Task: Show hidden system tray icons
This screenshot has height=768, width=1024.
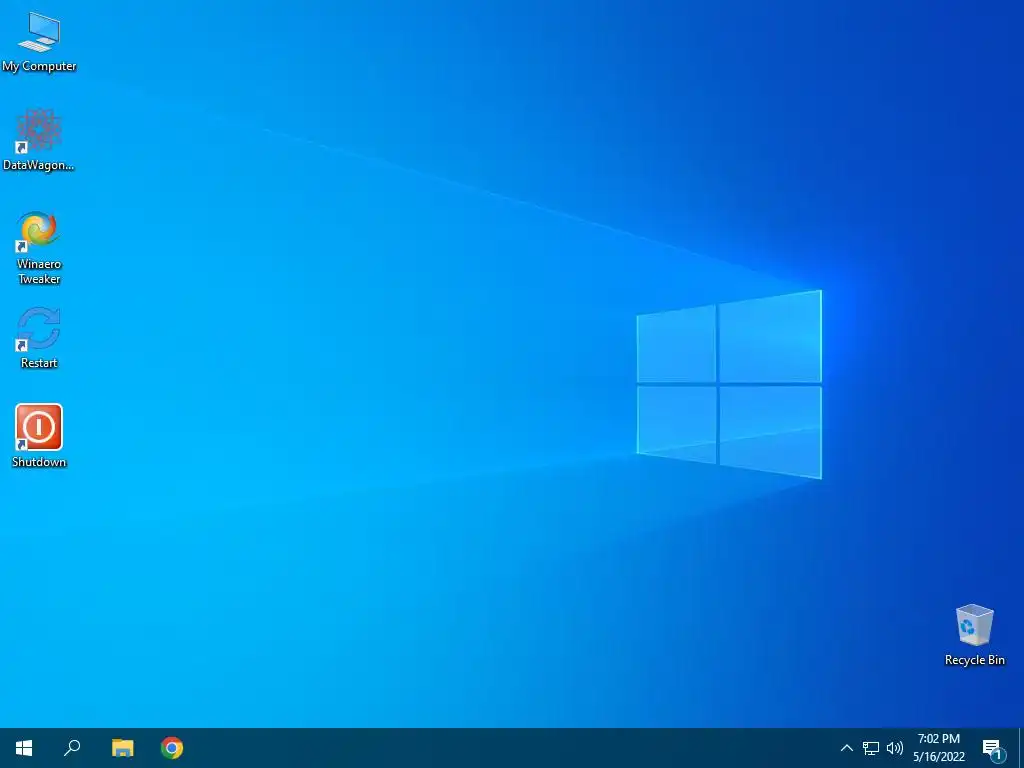Action: (846, 748)
